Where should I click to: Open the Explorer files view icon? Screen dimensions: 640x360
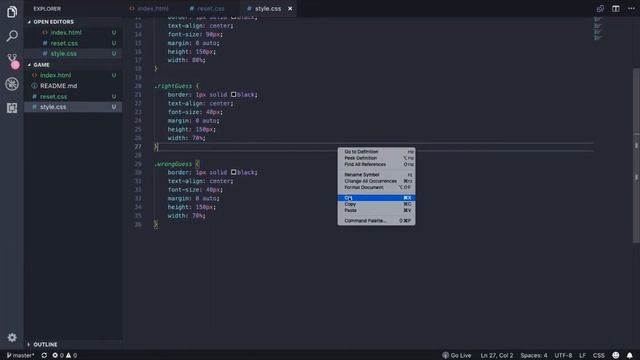click(12, 12)
